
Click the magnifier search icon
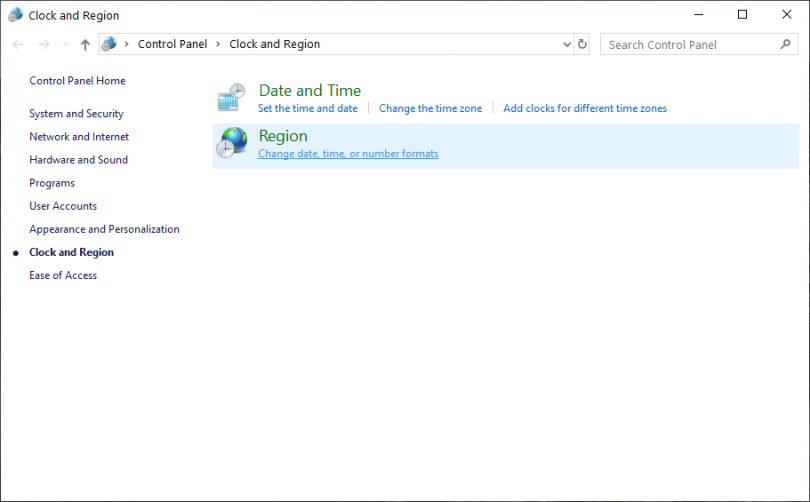785,44
